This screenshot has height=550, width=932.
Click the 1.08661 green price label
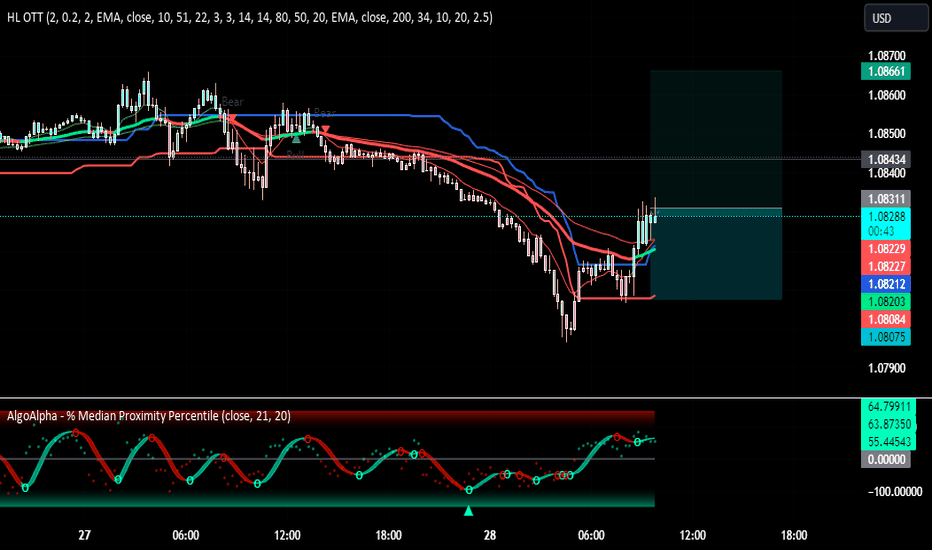pos(886,72)
